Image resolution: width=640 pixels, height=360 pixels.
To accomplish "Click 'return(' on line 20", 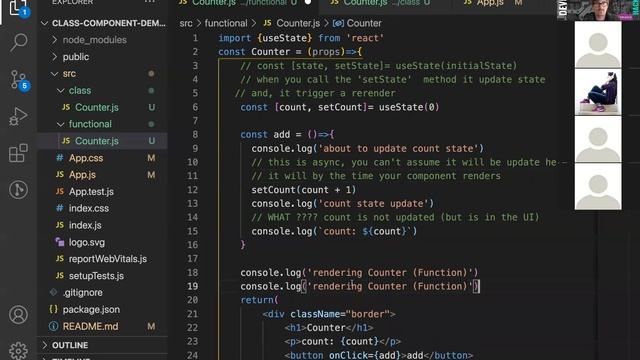I will point(260,300).
